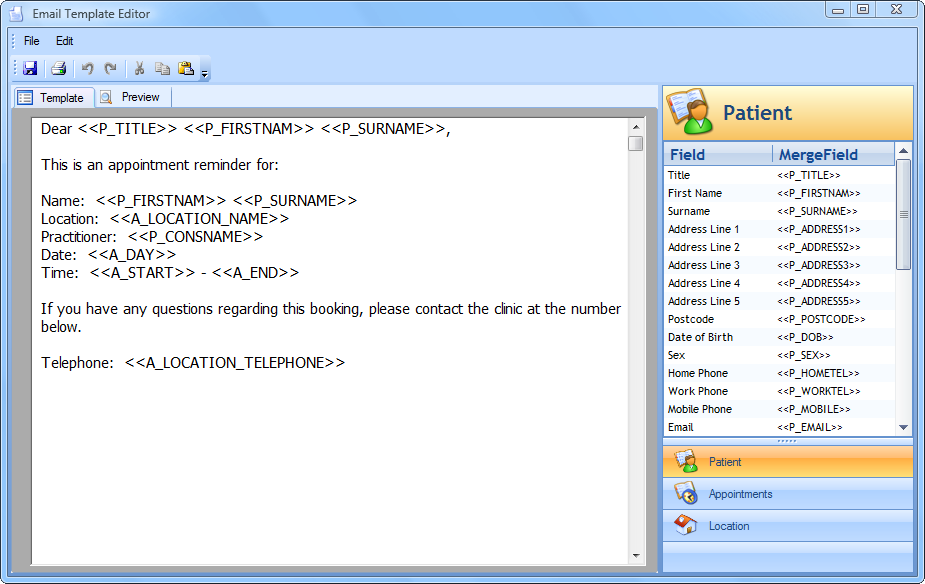Click the menu bar drag handle
Image resolution: width=925 pixels, height=584 pixels.
tap(14, 41)
